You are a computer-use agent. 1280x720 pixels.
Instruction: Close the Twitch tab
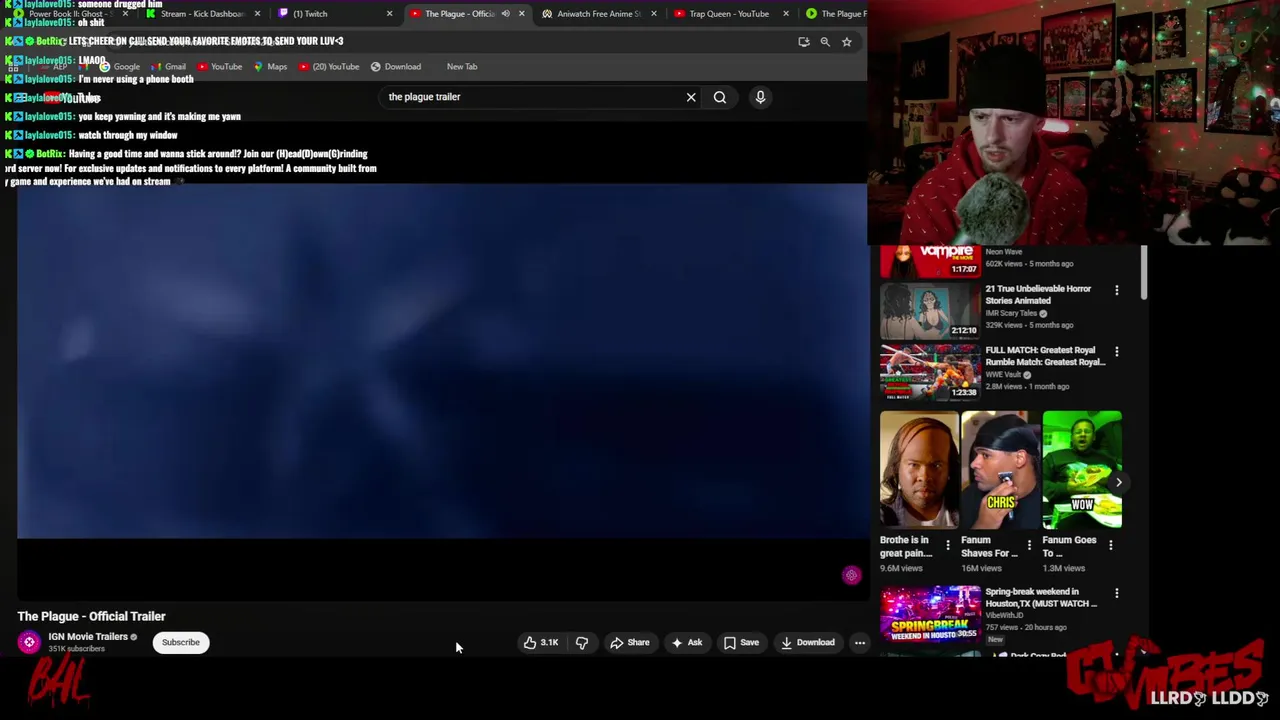coord(389,14)
